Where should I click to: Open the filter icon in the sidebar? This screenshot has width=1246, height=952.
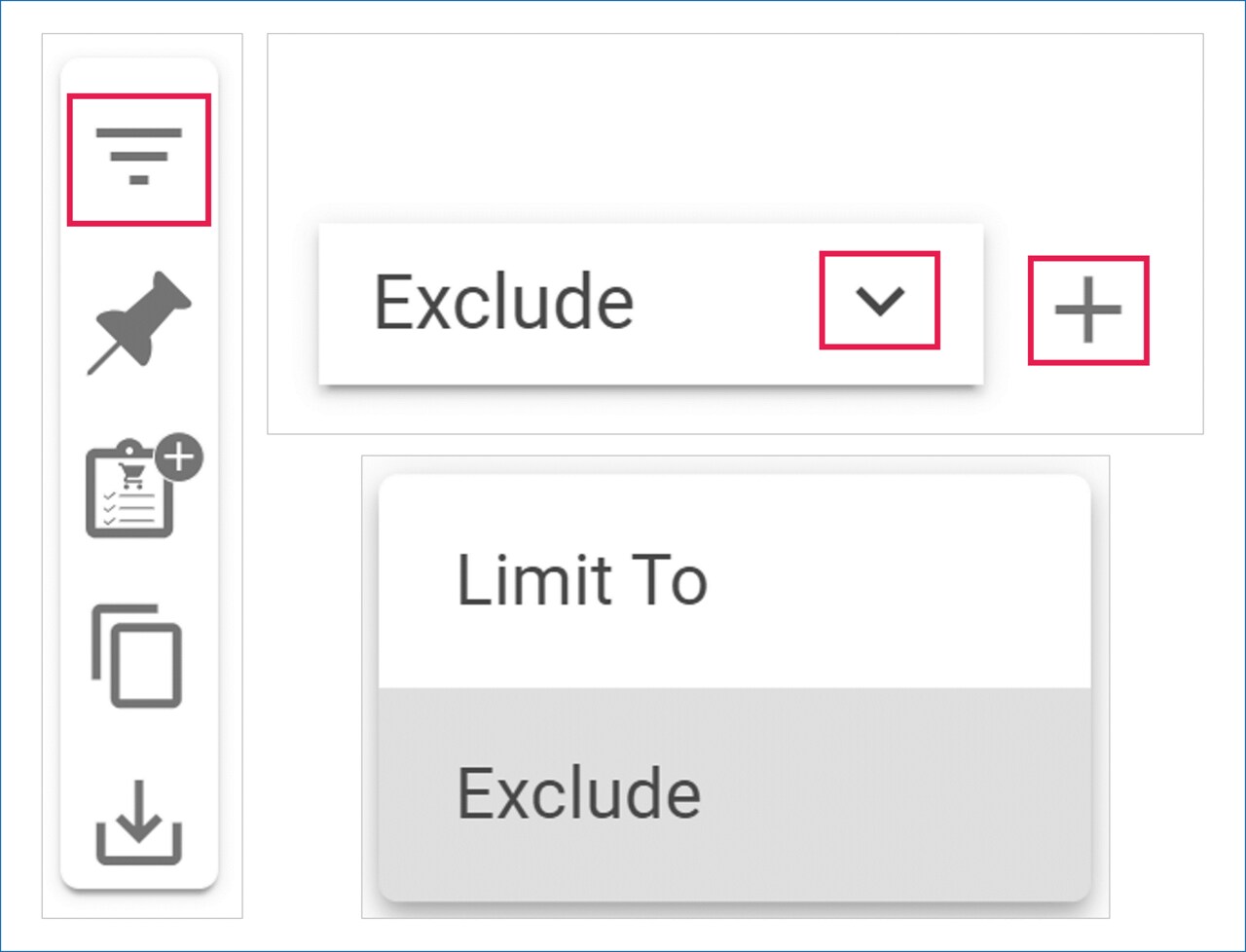click(x=138, y=159)
